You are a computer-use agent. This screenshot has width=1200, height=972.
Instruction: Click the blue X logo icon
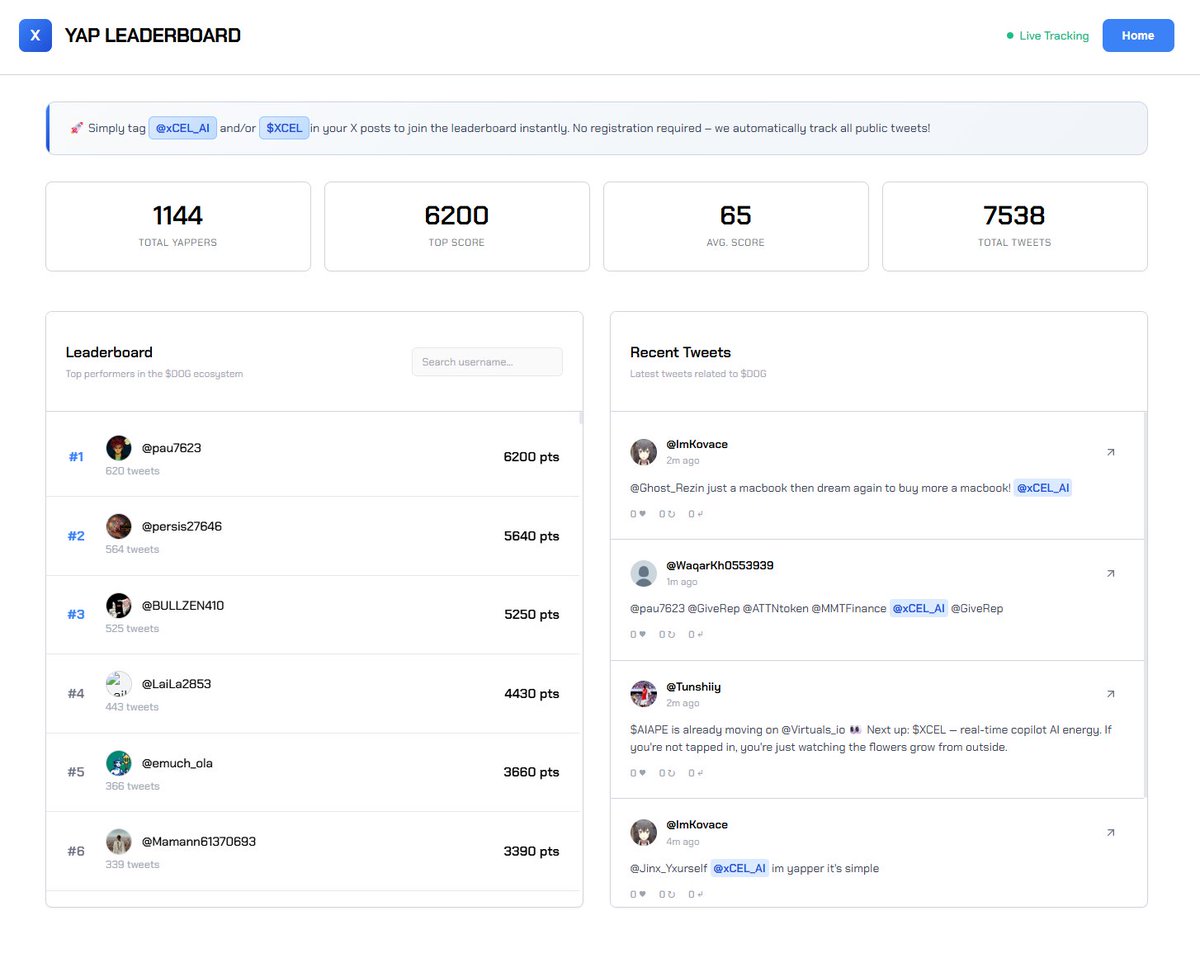tap(35, 36)
